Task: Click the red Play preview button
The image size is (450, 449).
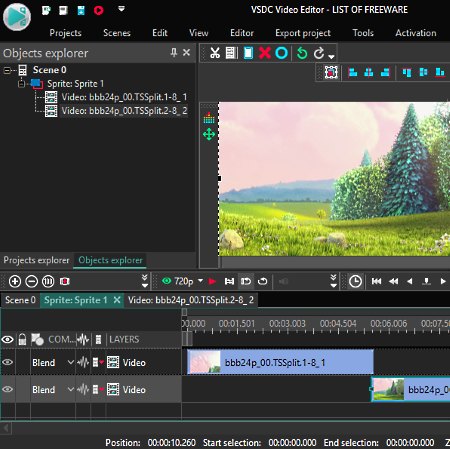Action: point(212,281)
